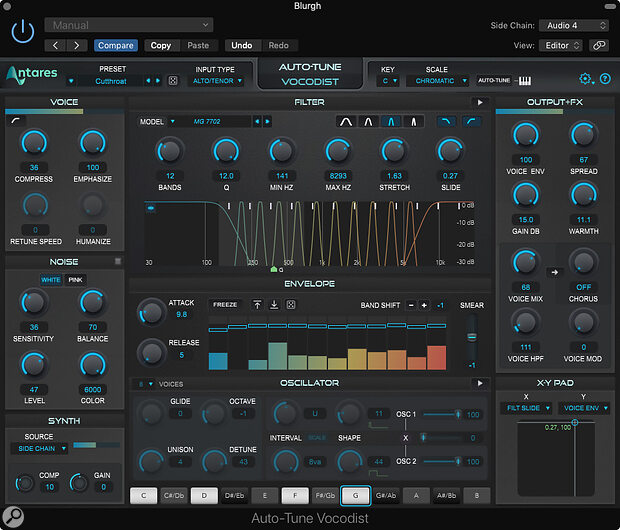Open the Key C dropdown
620x530 pixels.
(389, 81)
